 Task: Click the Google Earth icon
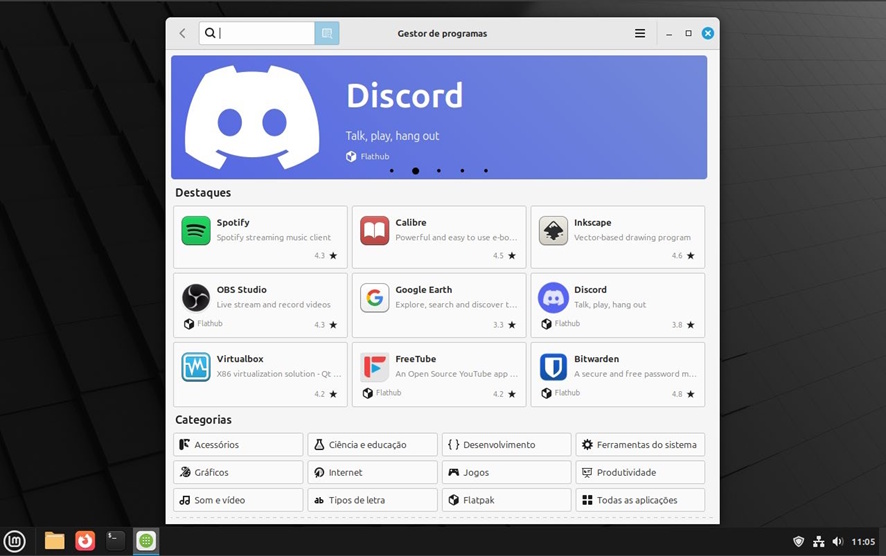coord(375,298)
